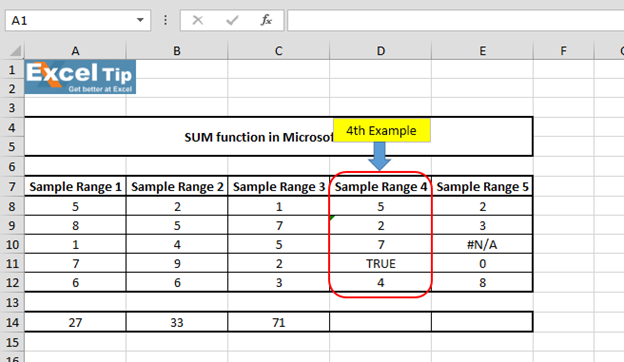The height and width of the screenshot is (362, 624).
Task: Click cell C12 containing 3
Action: 279,282
